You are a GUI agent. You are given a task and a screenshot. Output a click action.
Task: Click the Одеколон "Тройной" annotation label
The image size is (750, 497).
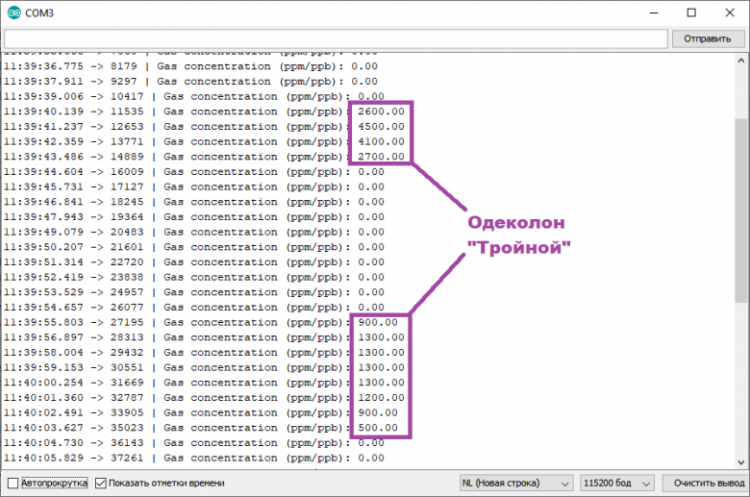520,234
